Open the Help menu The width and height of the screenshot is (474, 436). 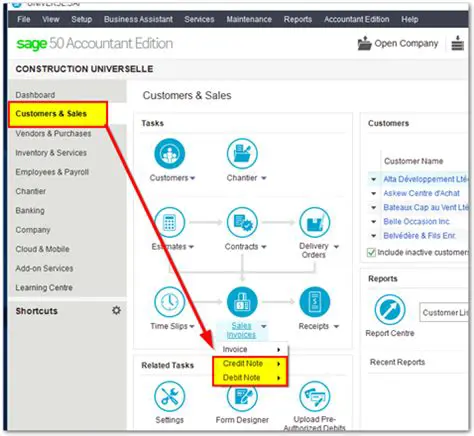(410, 19)
